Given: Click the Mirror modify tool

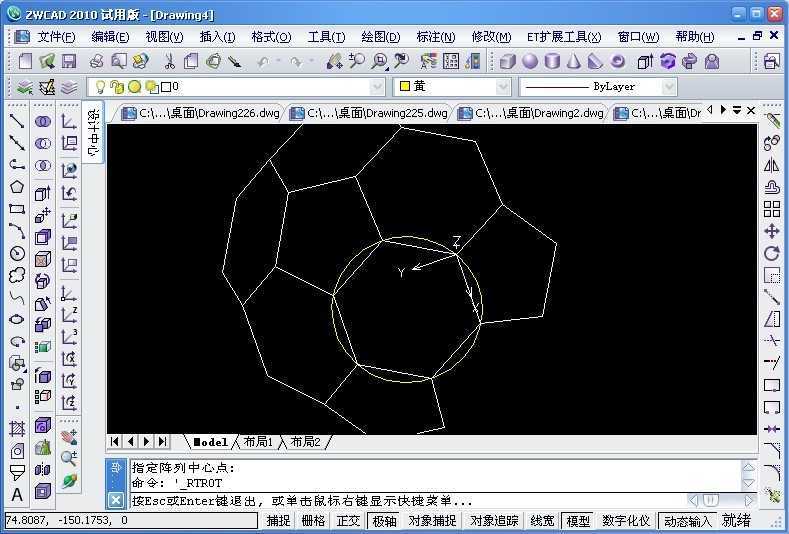Looking at the screenshot, I should [x=771, y=165].
